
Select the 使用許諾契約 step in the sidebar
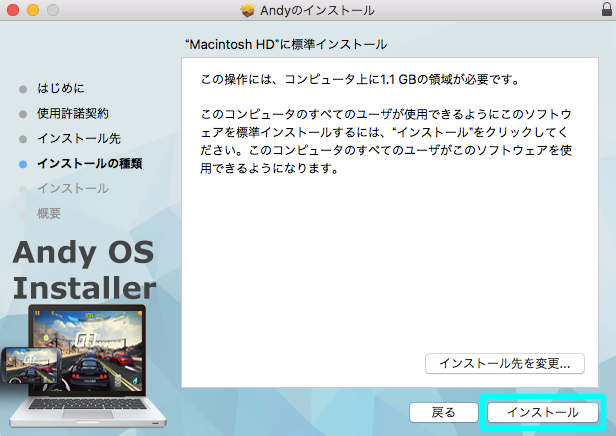coord(73,114)
